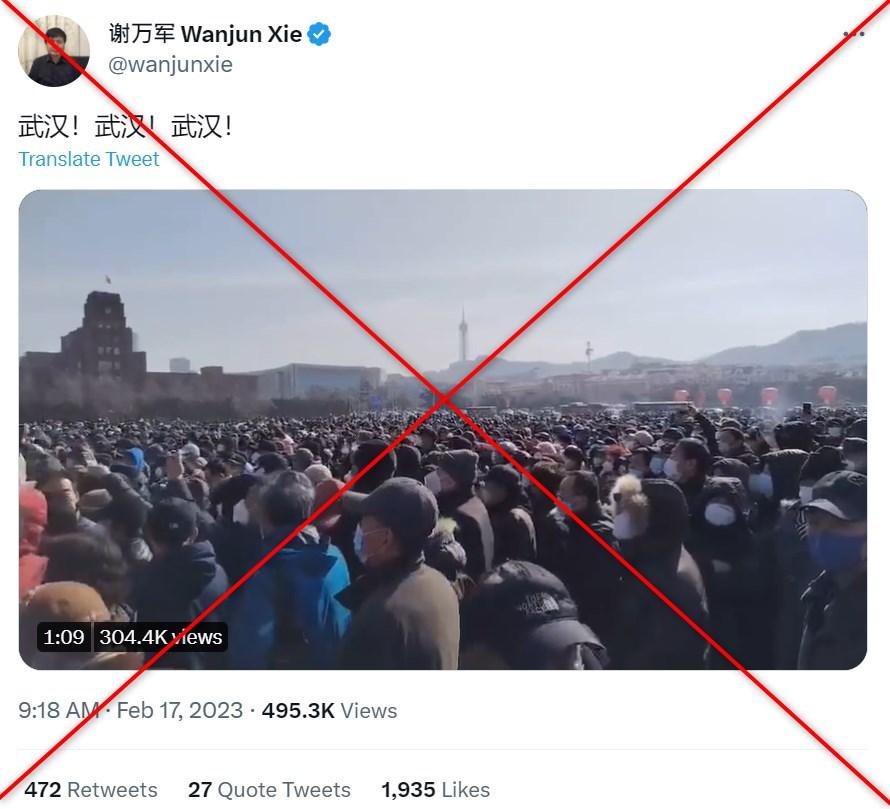Click the 1:09 video duration badge
This screenshot has width=890, height=809.
(x=64, y=637)
